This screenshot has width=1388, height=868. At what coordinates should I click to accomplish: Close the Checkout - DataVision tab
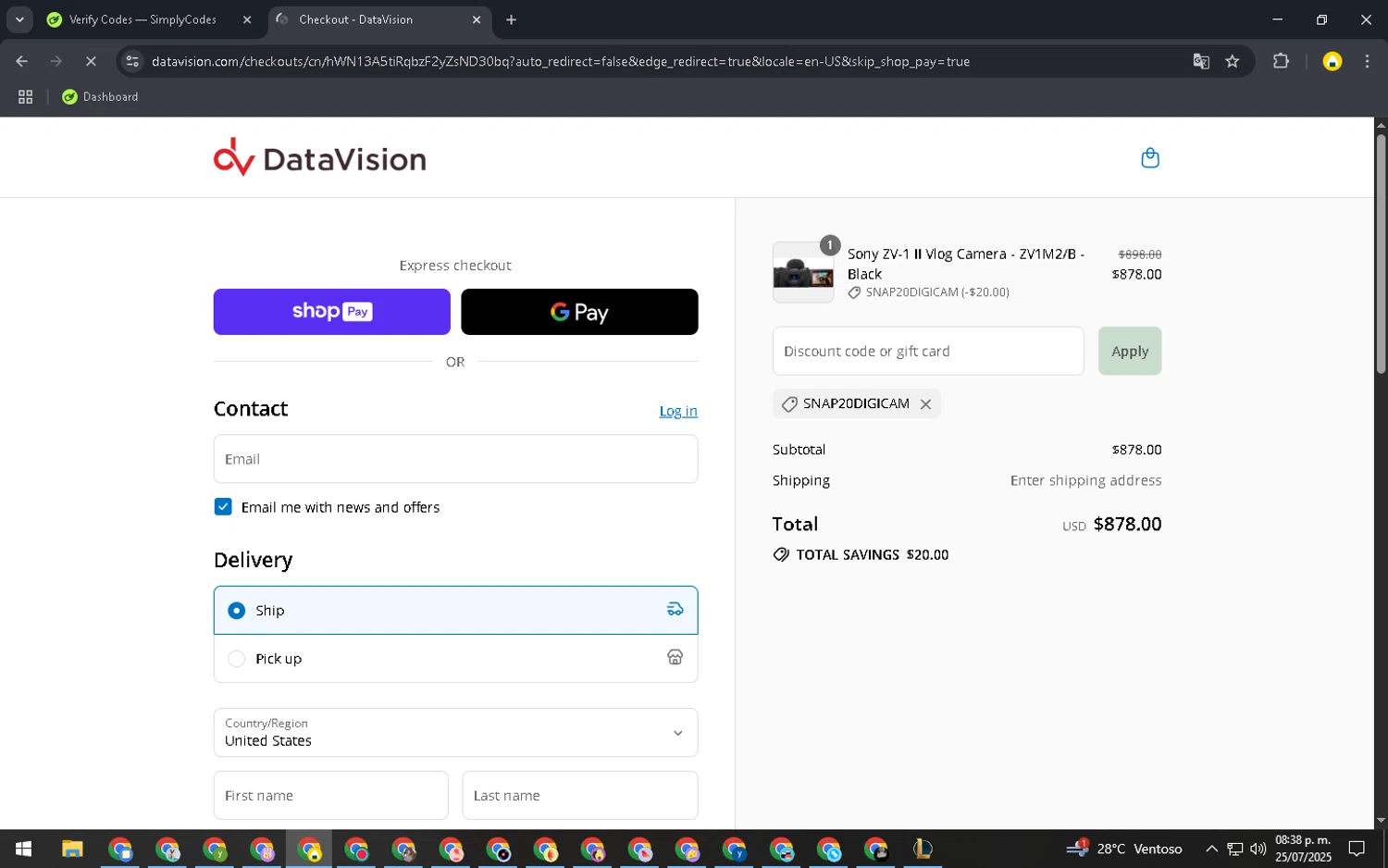coord(477,19)
